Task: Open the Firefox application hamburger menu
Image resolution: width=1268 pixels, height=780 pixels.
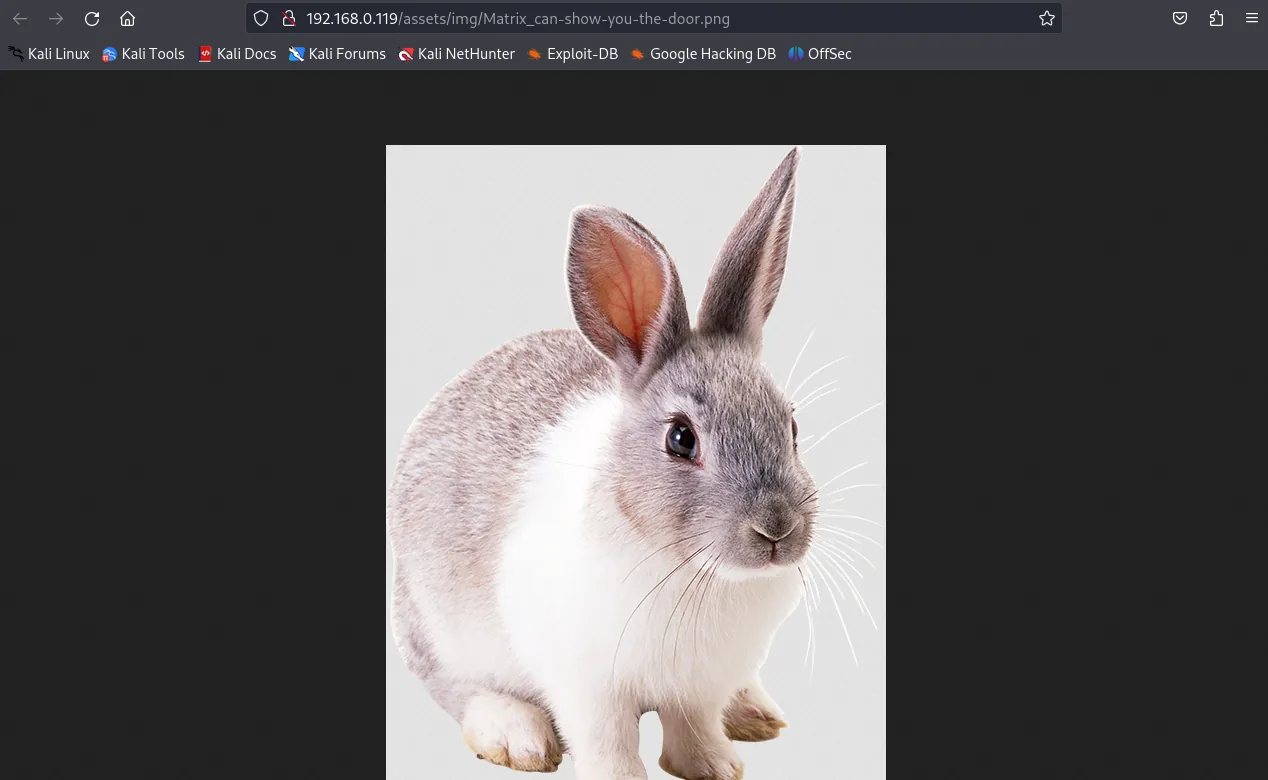Action: pyautogui.click(x=1252, y=18)
